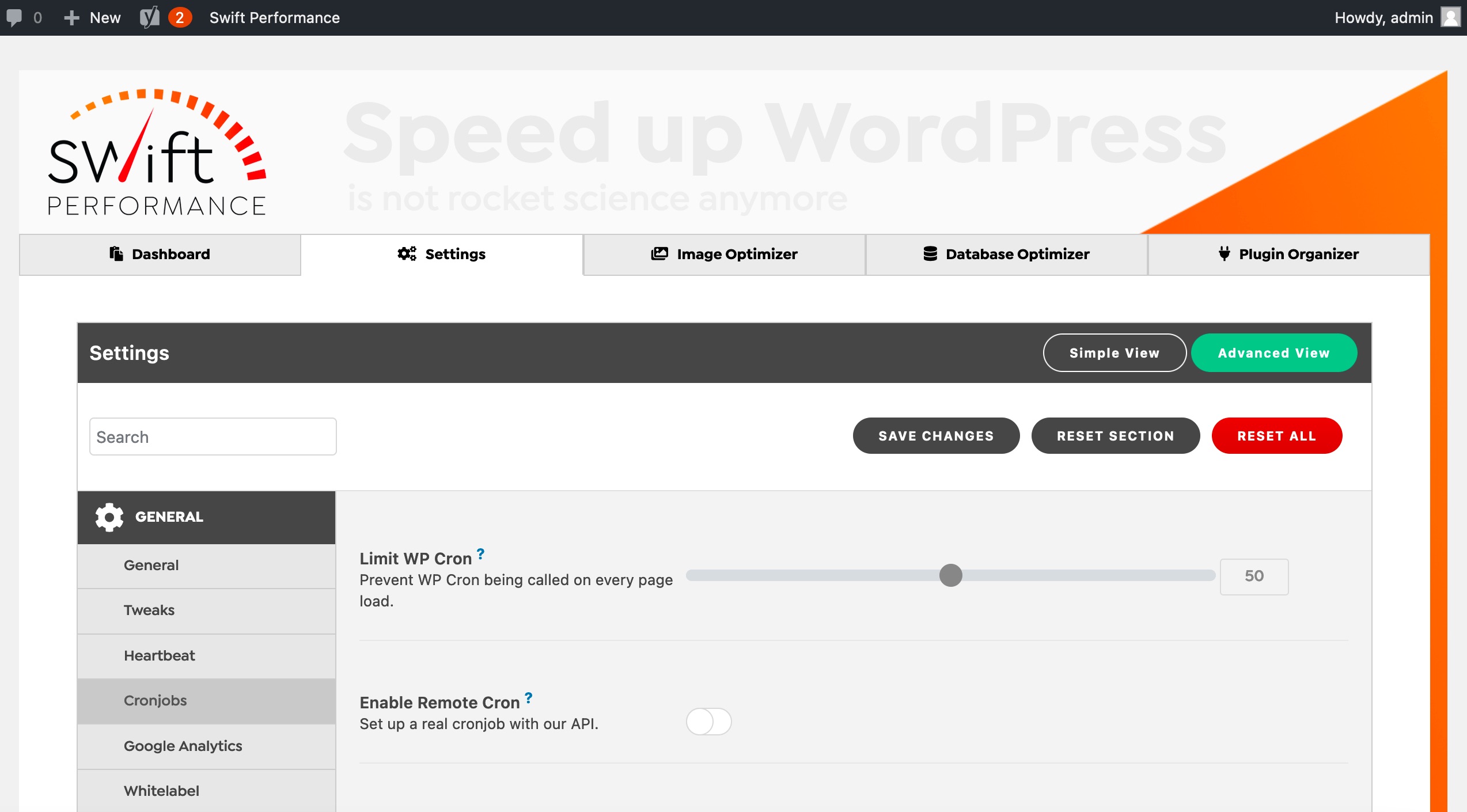Select the Cronjobs subsection
This screenshot has width=1467, height=812.
(x=206, y=701)
